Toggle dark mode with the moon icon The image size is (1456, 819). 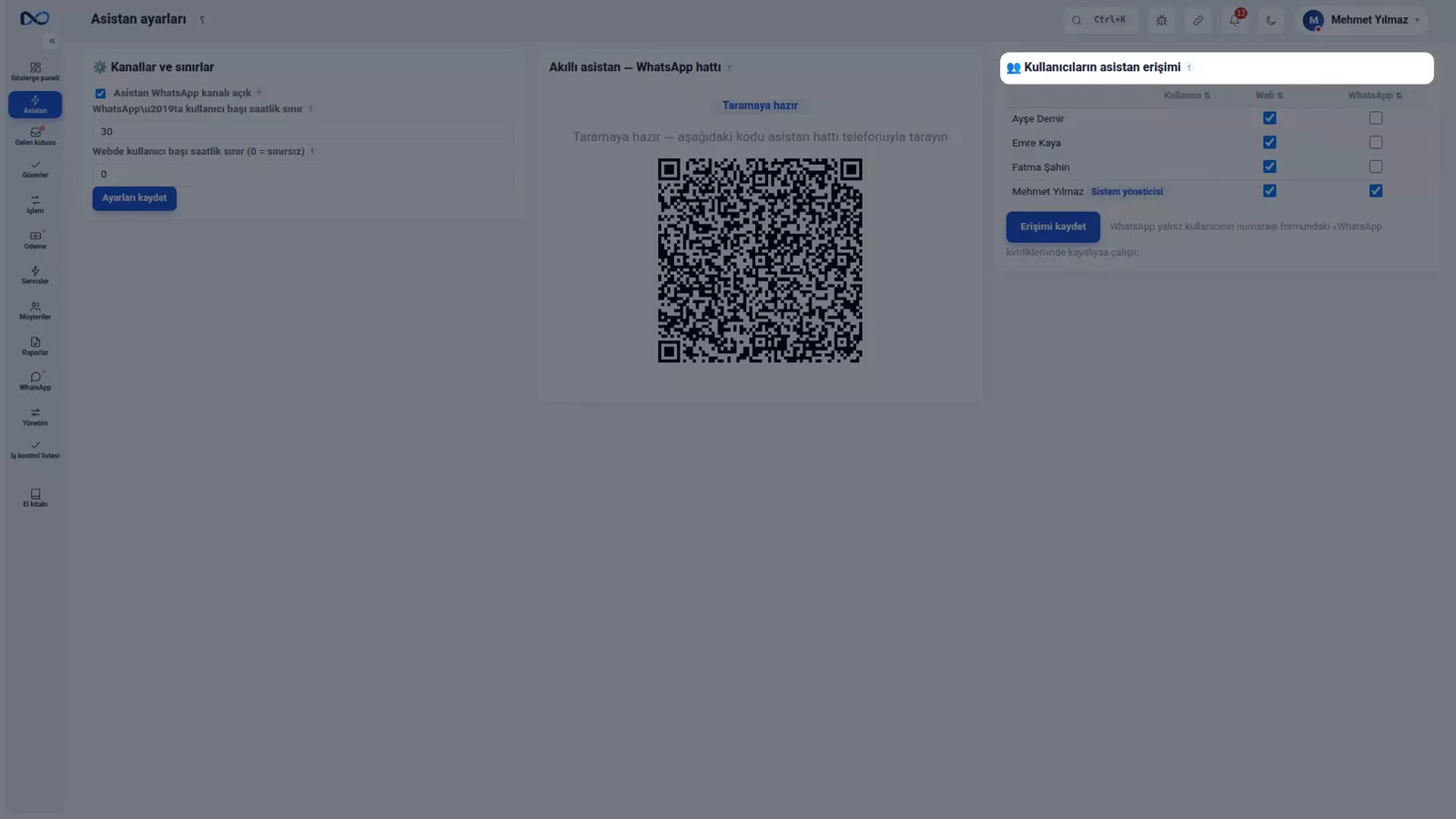(x=1271, y=20)
